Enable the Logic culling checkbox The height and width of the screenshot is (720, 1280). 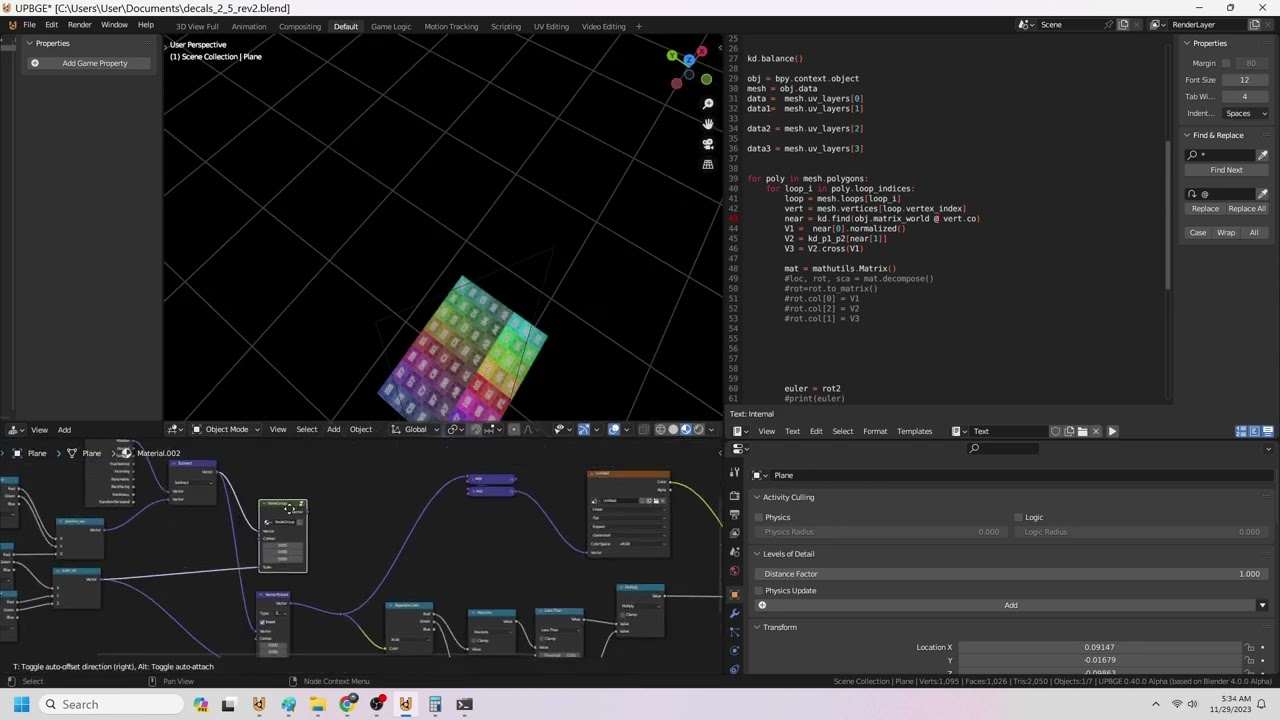click(1019, 518)
